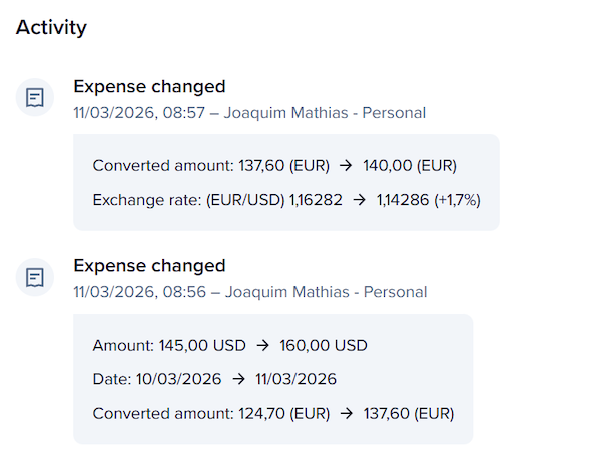600x456 pixels.
Task: Select first 'Expense changed' title
Action: [149, 87]
